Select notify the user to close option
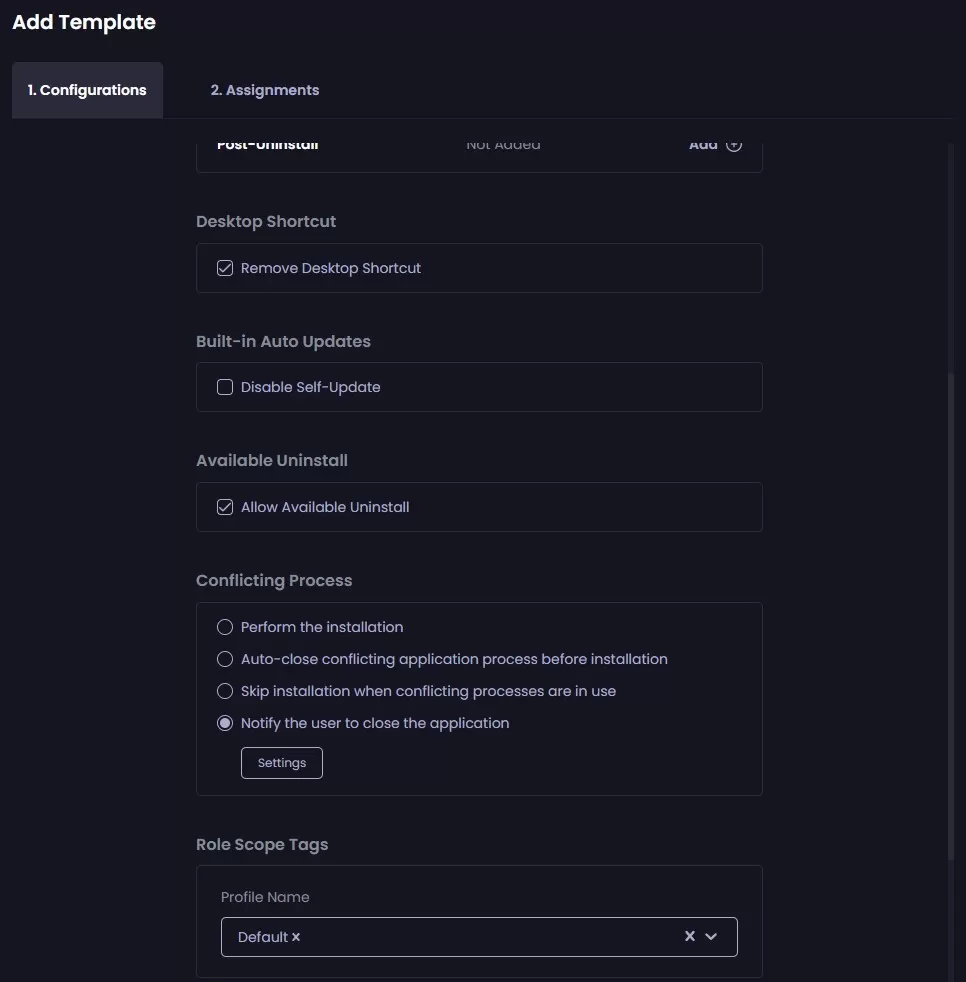 pyautogui.click(x=225, y=722)
